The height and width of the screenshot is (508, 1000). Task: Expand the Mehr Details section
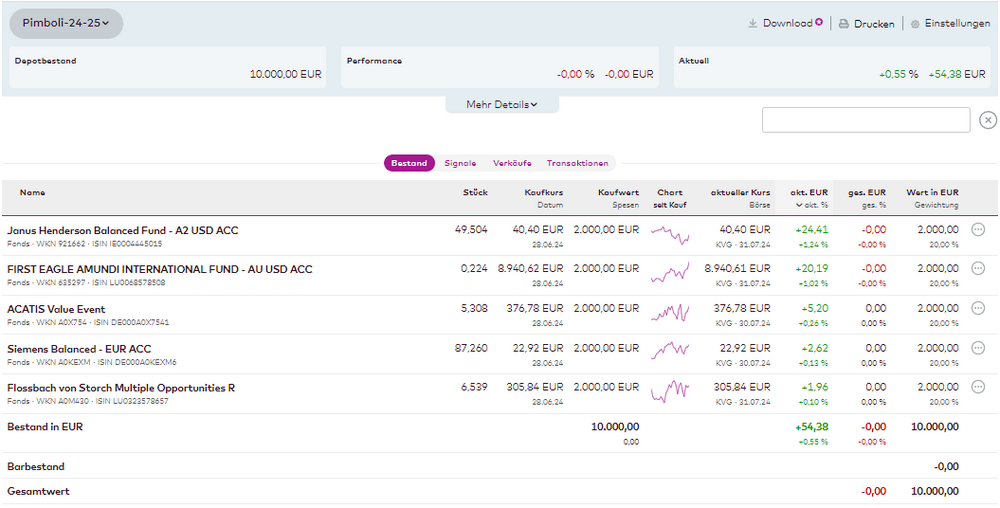coord(502,104)
